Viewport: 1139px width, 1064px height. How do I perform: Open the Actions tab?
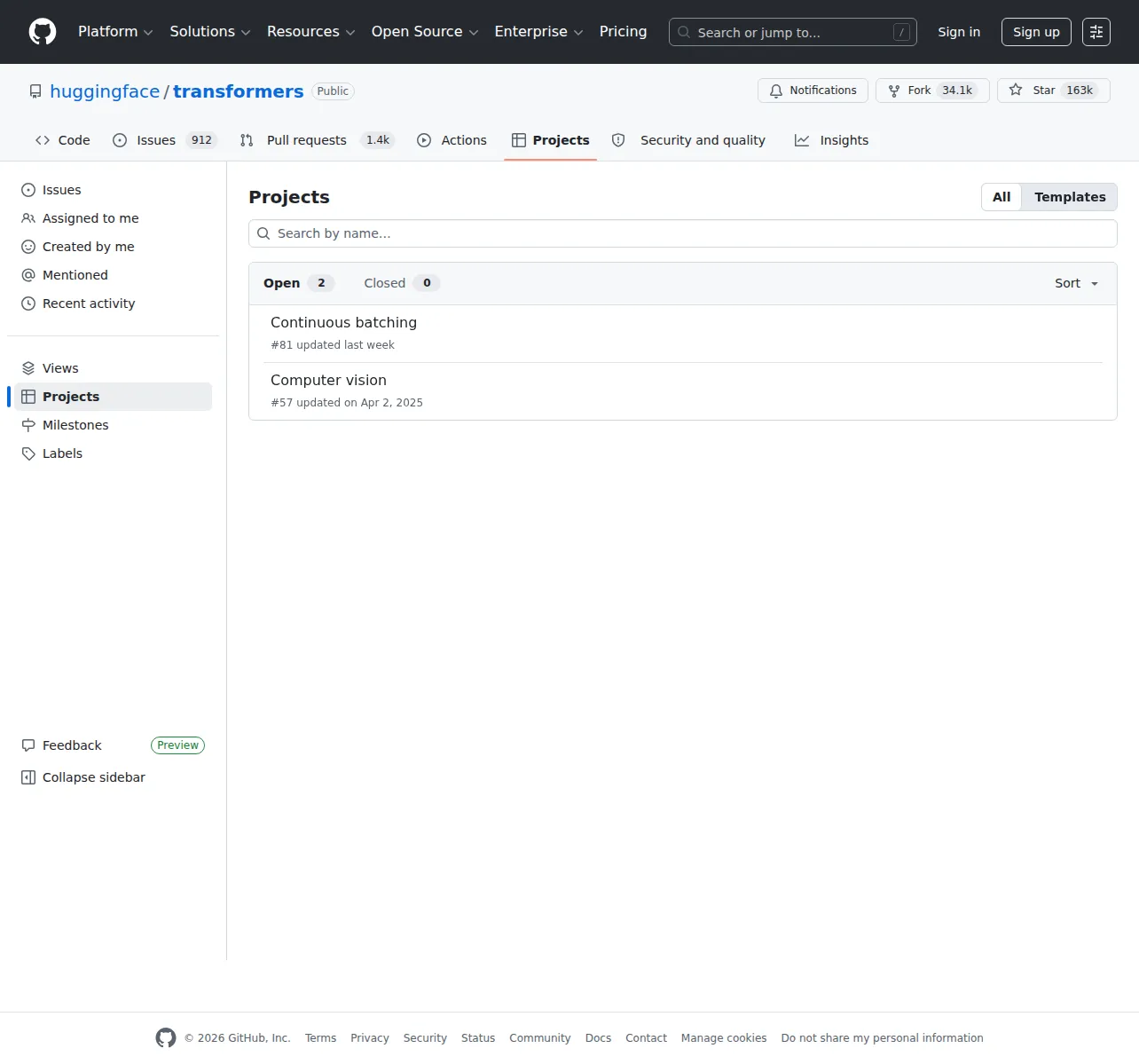point(452,140)
